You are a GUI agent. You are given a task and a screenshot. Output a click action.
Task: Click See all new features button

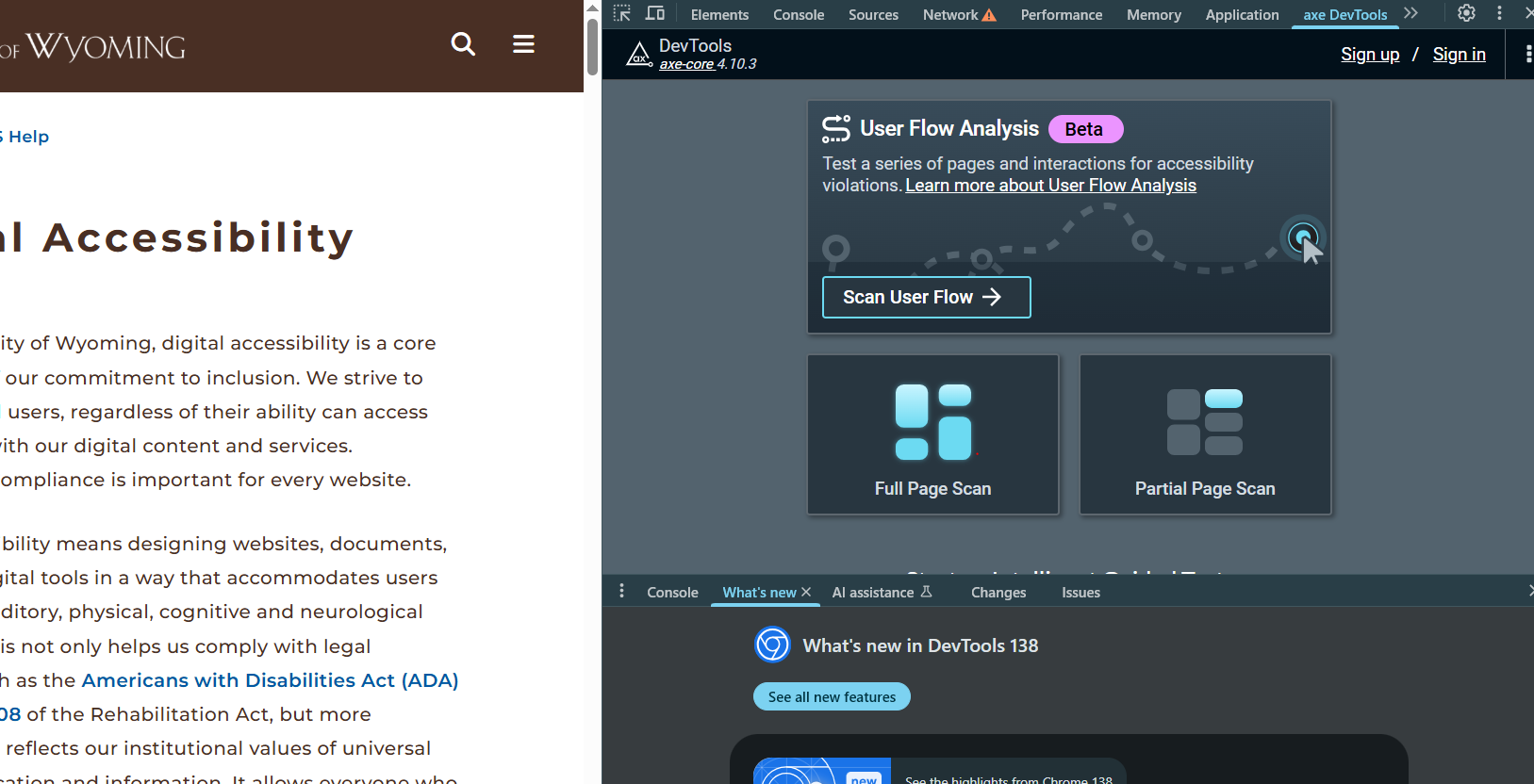click(x=832, y=696)
